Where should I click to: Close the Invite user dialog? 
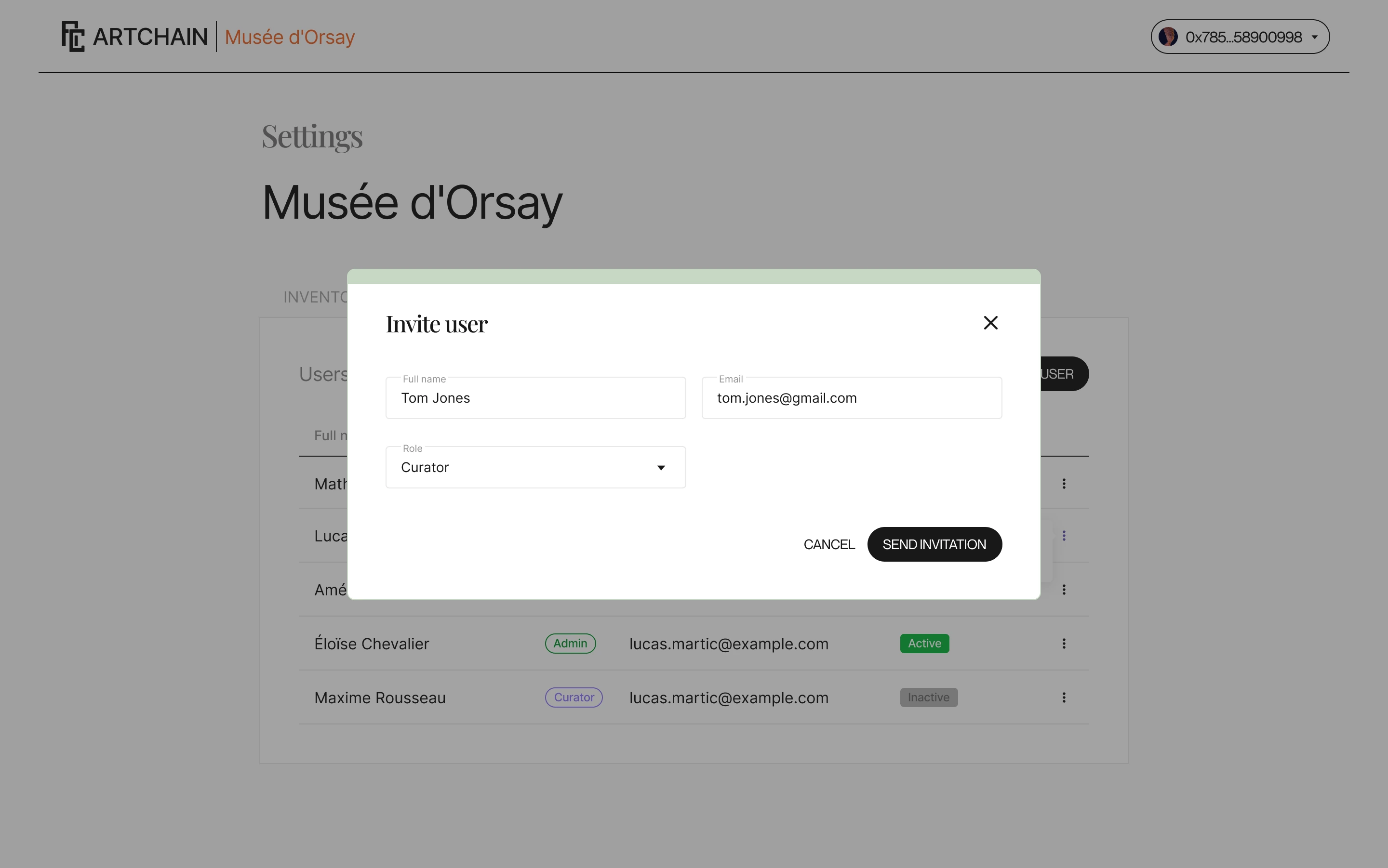(x=990, y=323)
